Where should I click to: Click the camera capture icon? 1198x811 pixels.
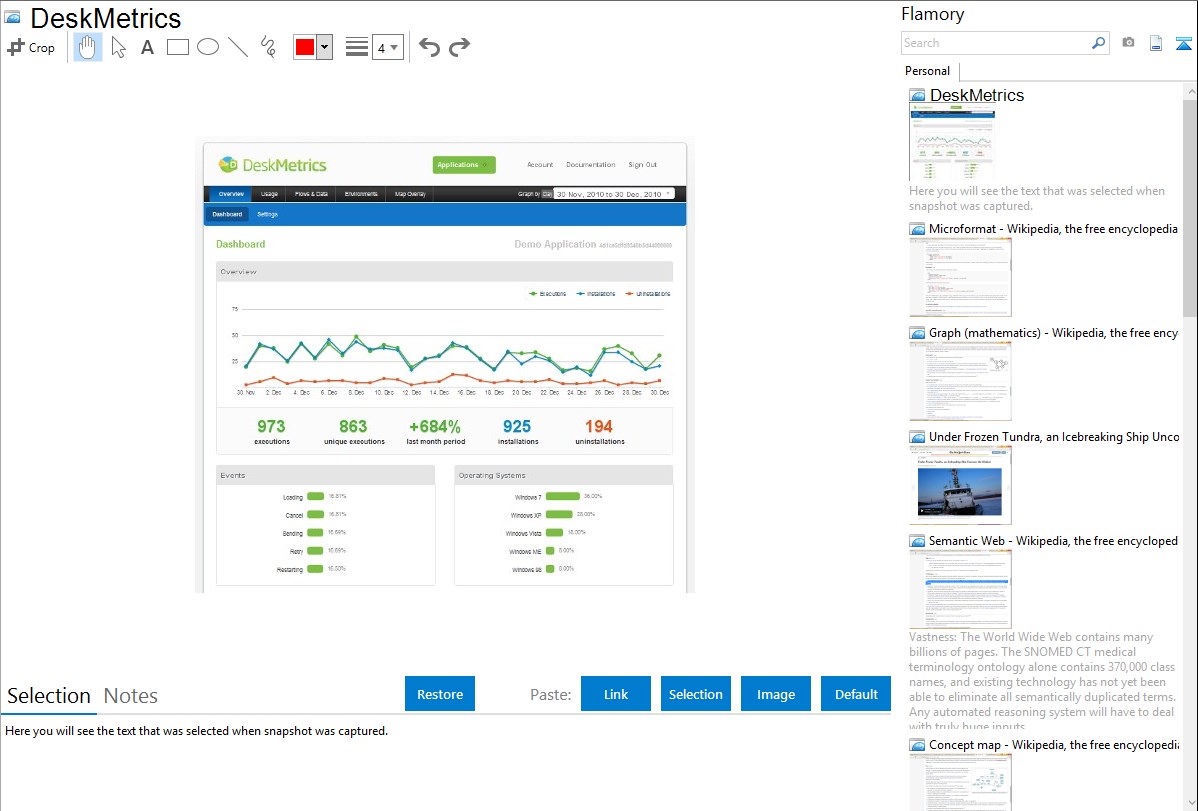(x=1128, y=43)
